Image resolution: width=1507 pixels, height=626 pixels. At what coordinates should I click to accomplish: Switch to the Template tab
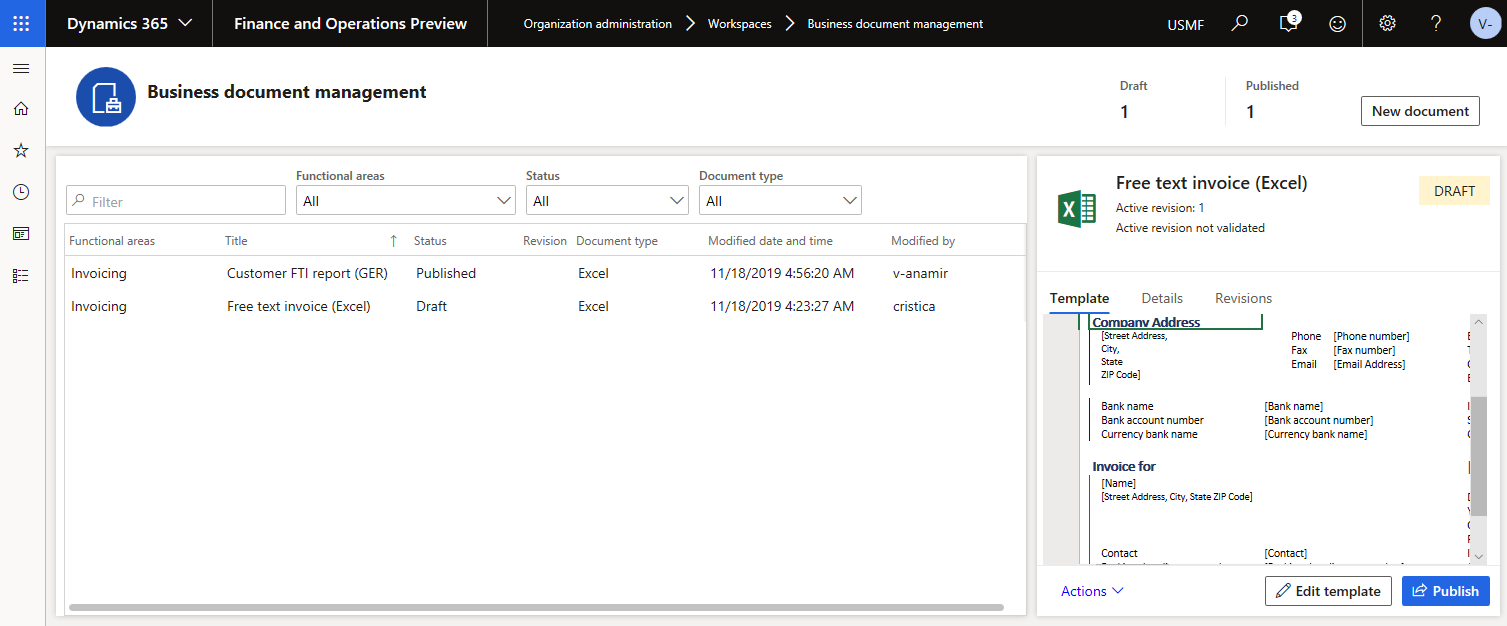[x=1079, y=298]
